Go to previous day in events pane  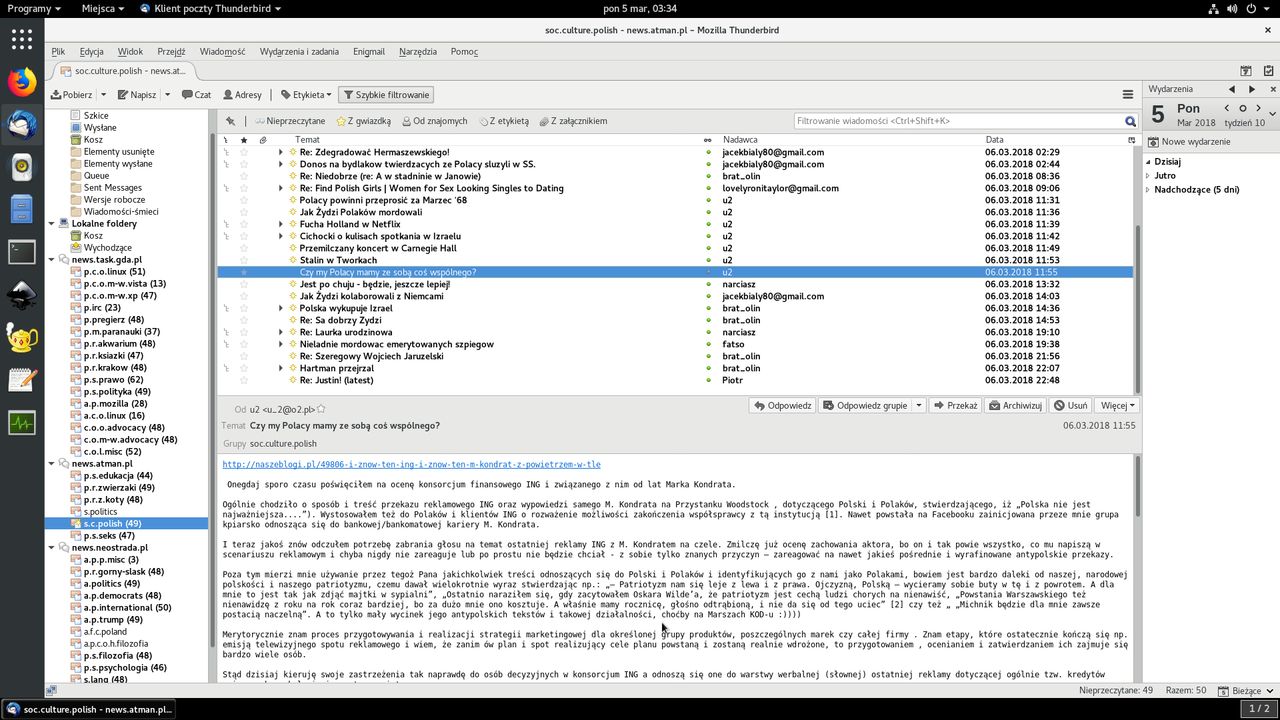(x=1232, y=89)
